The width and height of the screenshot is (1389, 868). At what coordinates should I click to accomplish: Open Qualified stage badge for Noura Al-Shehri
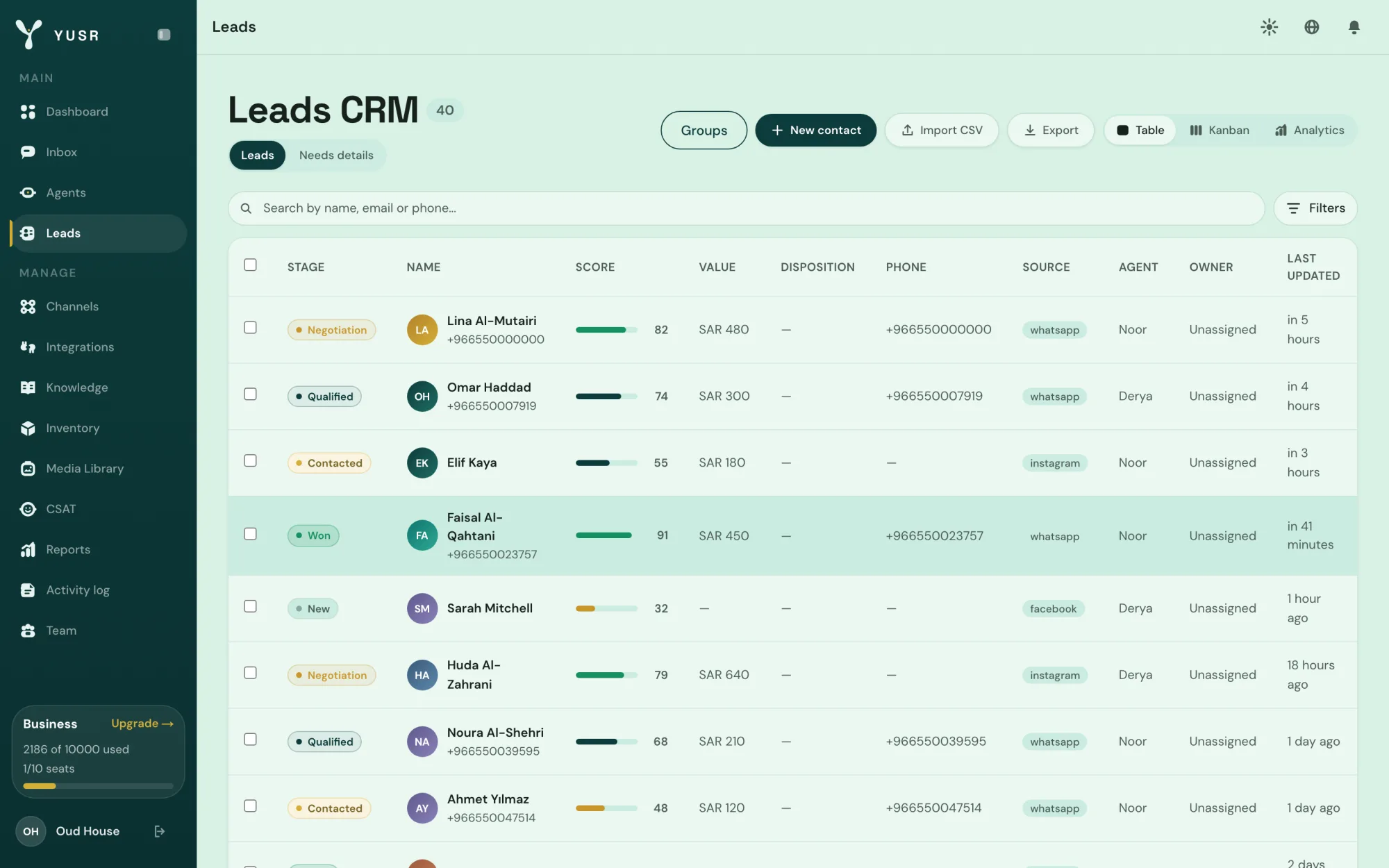click(324, 742)
